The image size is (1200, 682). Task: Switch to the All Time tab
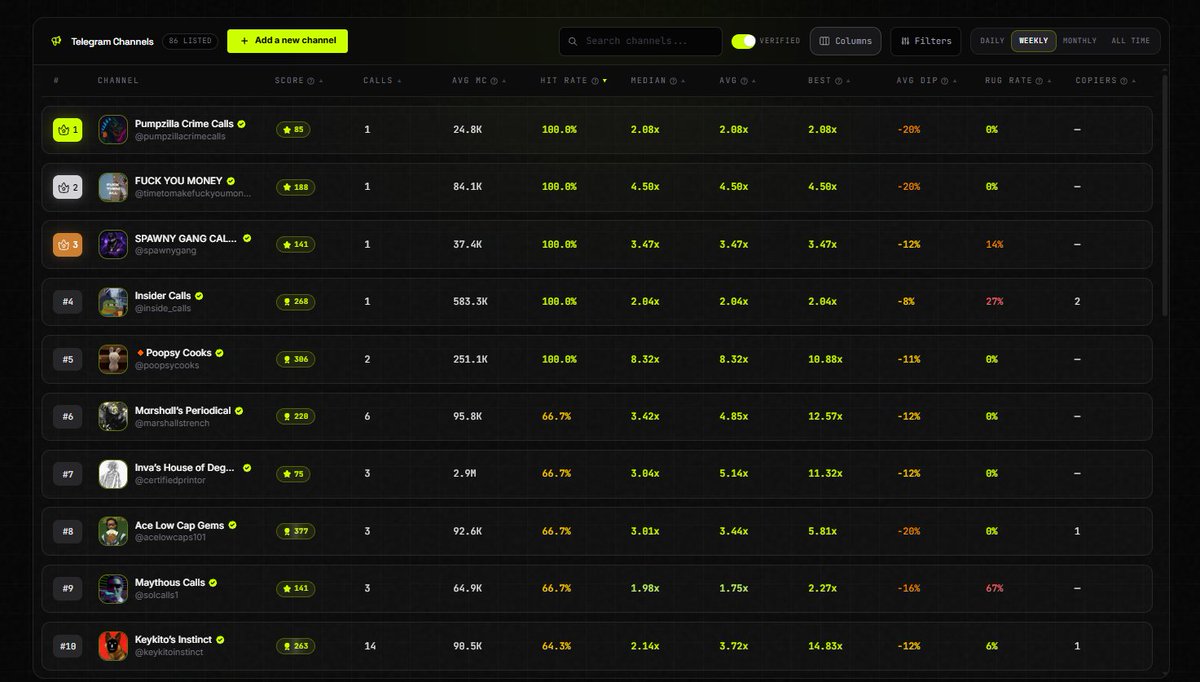tap(1131, 41)
